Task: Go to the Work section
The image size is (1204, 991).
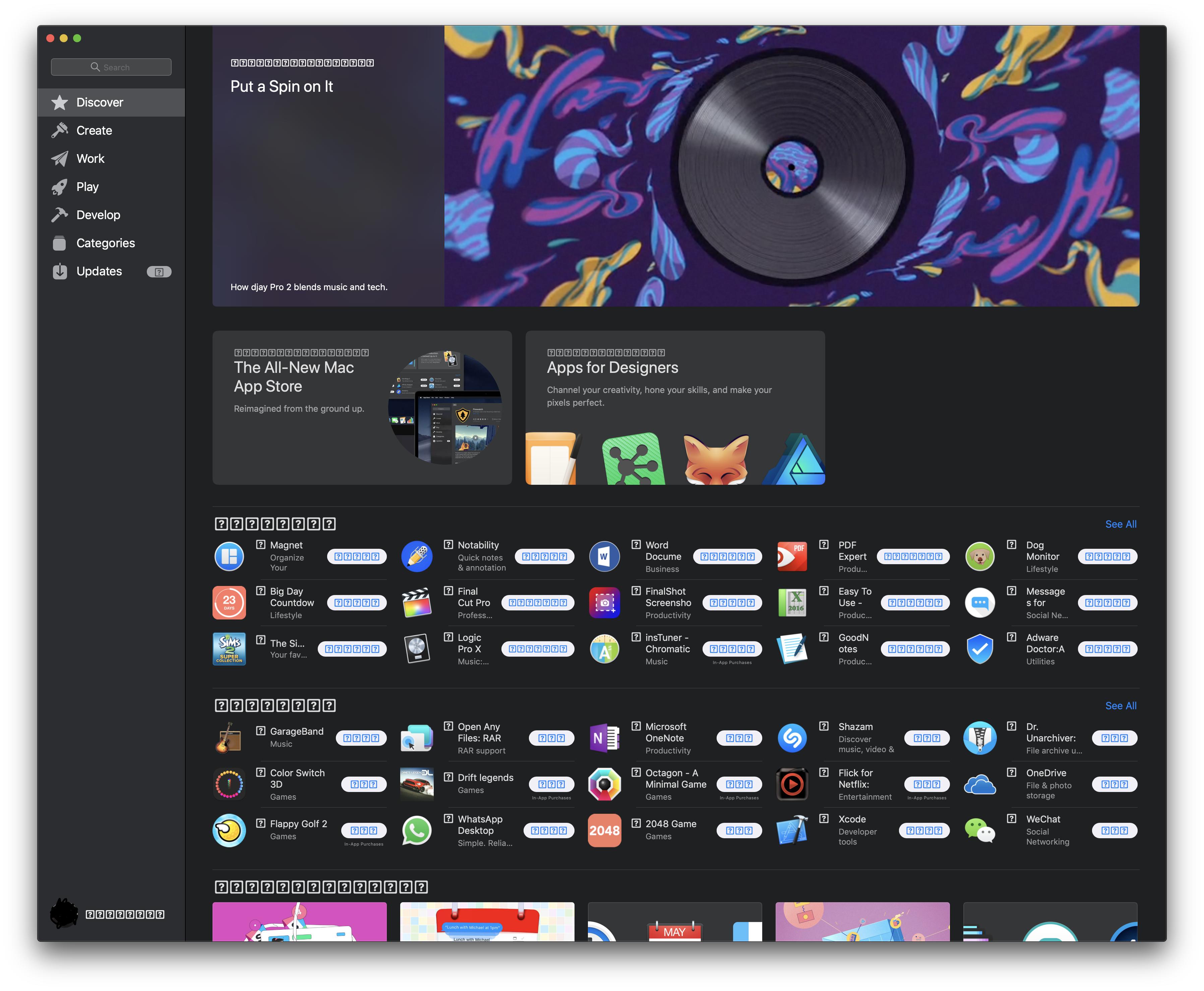Action: pyautogui.click(x=111, y=159)
